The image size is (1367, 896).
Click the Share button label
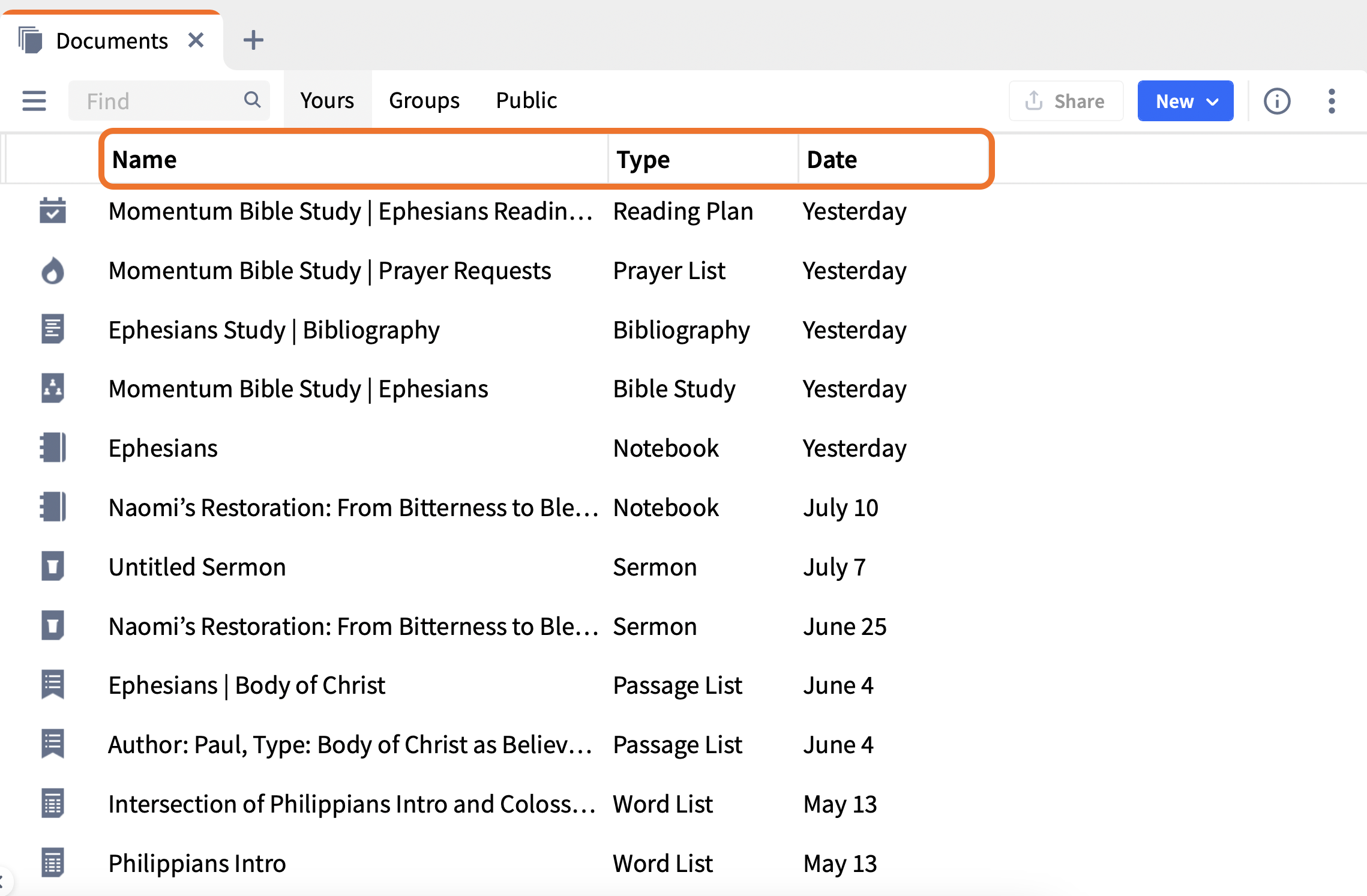point(1079,101)
